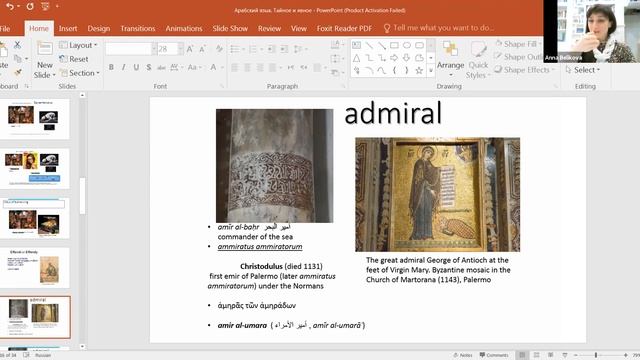The image size is (640, 360).
Task: Click the Start From Beginning icon in the title bar
Action: coord(45,6)
